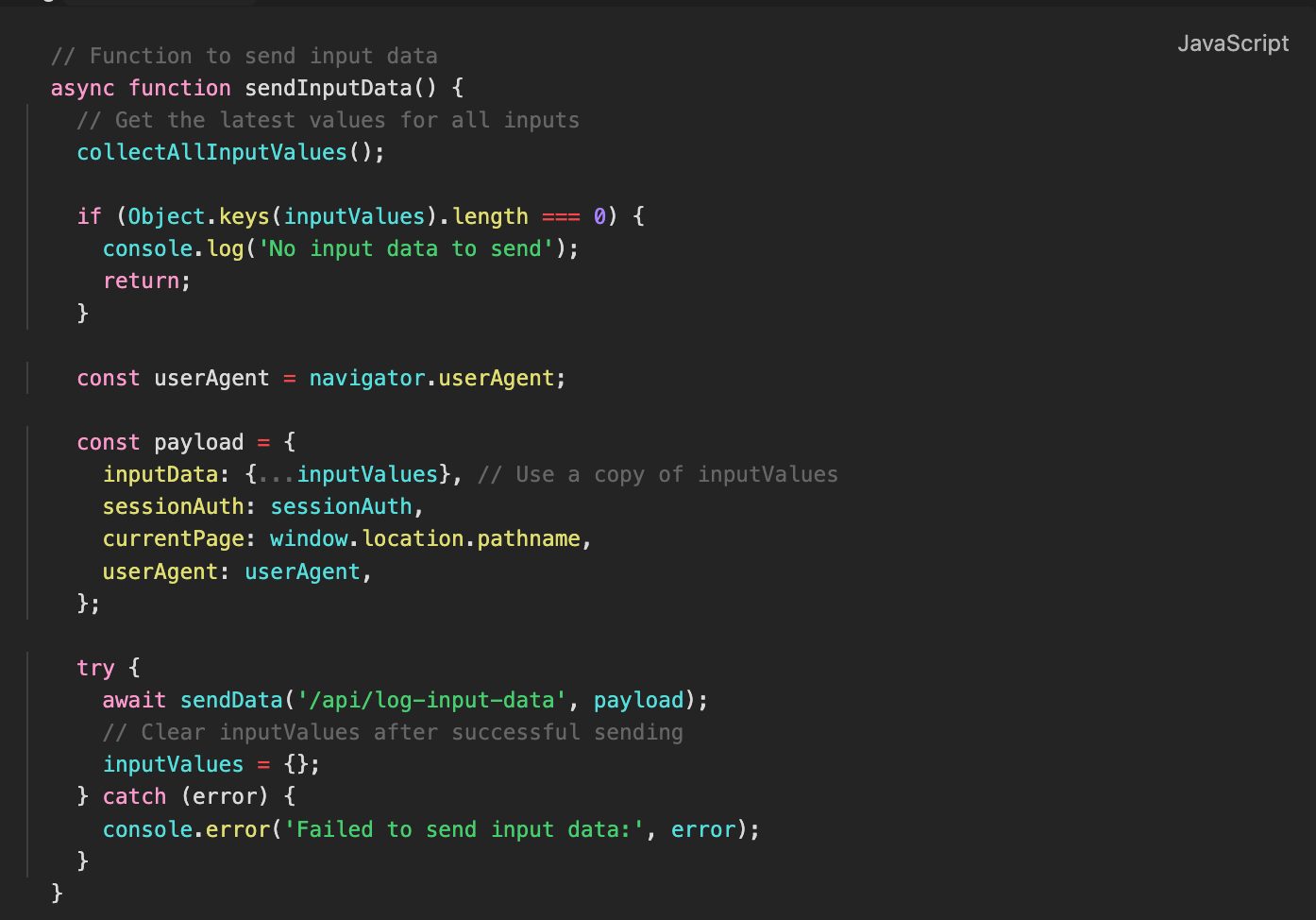The image size is (1316, 920).
Task: Select the async keyword on line two
Action: pyautogui.click(x=82, y=88)
